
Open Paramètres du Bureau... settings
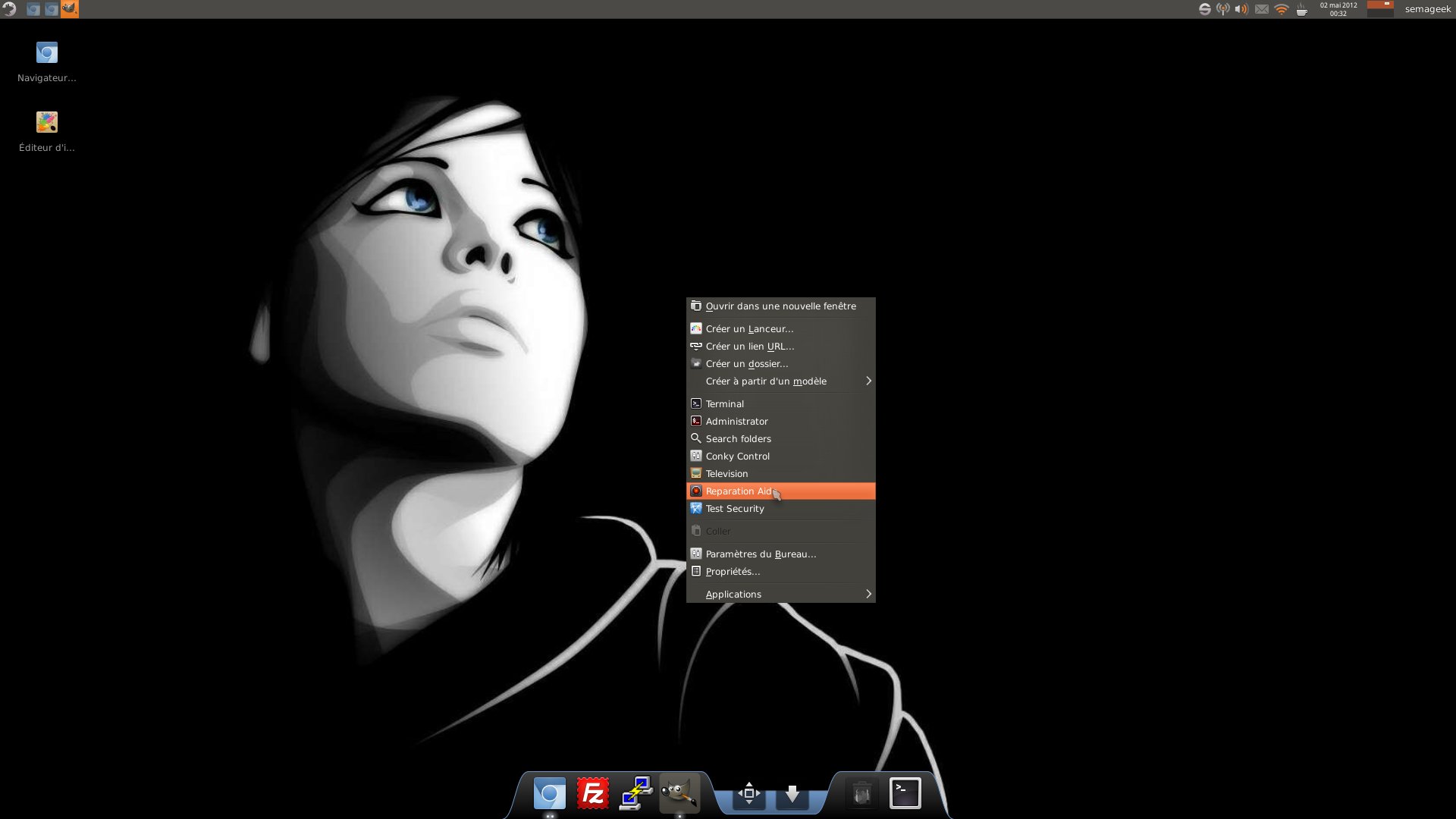(x=781, y=554)
